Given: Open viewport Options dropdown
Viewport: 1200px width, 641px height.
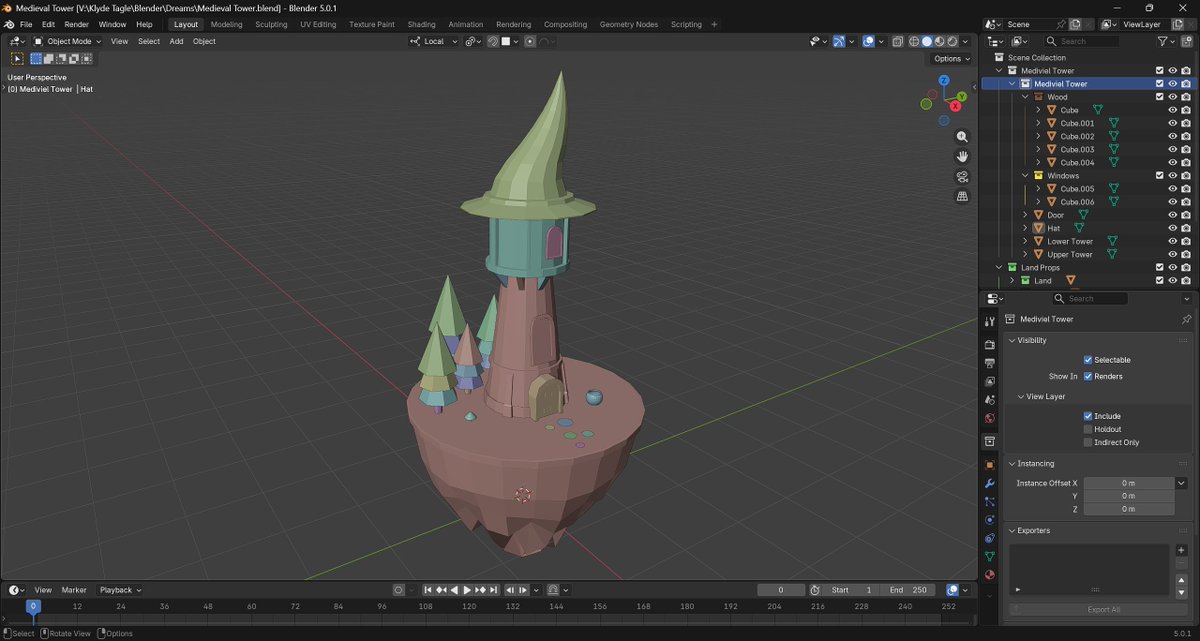Looking at the screenshot, I should click(950, 59).
